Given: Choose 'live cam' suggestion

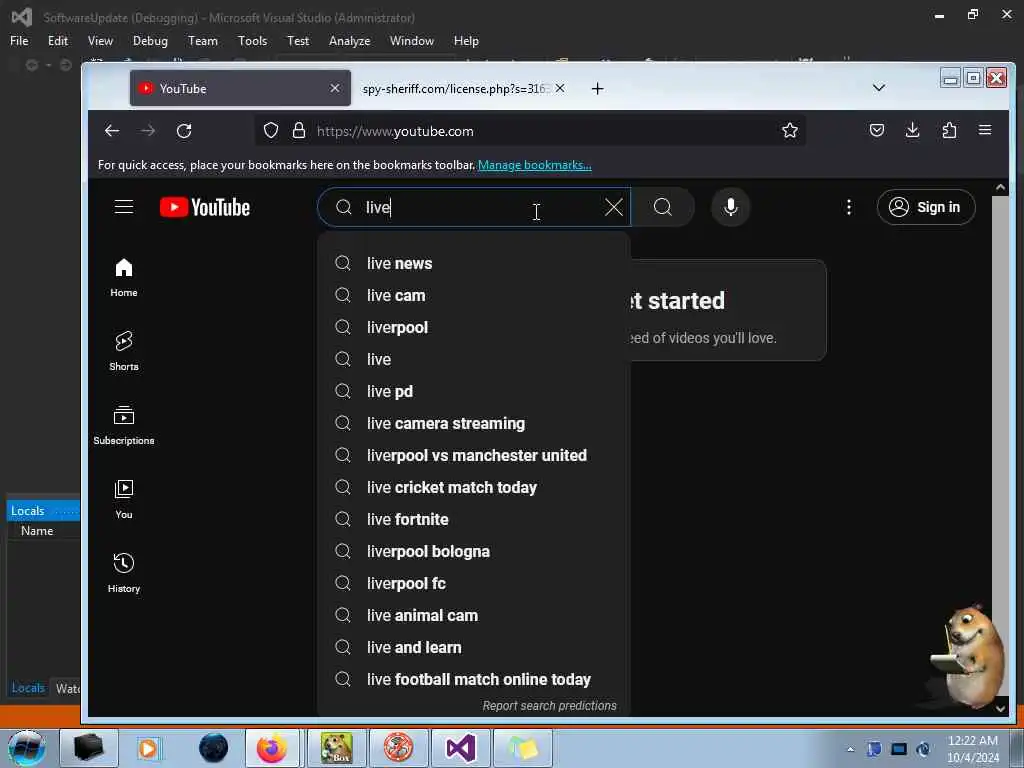Looking at the screenshot, I should point(473,295).
